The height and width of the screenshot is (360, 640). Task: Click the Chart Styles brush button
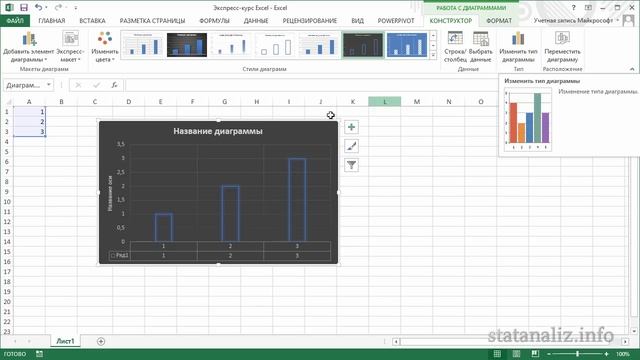coord(351,146)
